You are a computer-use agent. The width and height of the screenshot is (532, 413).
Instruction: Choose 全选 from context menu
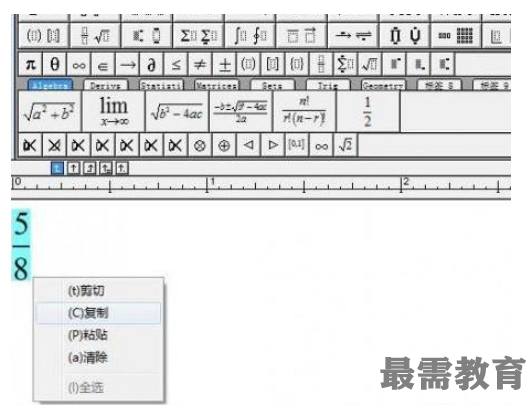[x=98, y=387]
